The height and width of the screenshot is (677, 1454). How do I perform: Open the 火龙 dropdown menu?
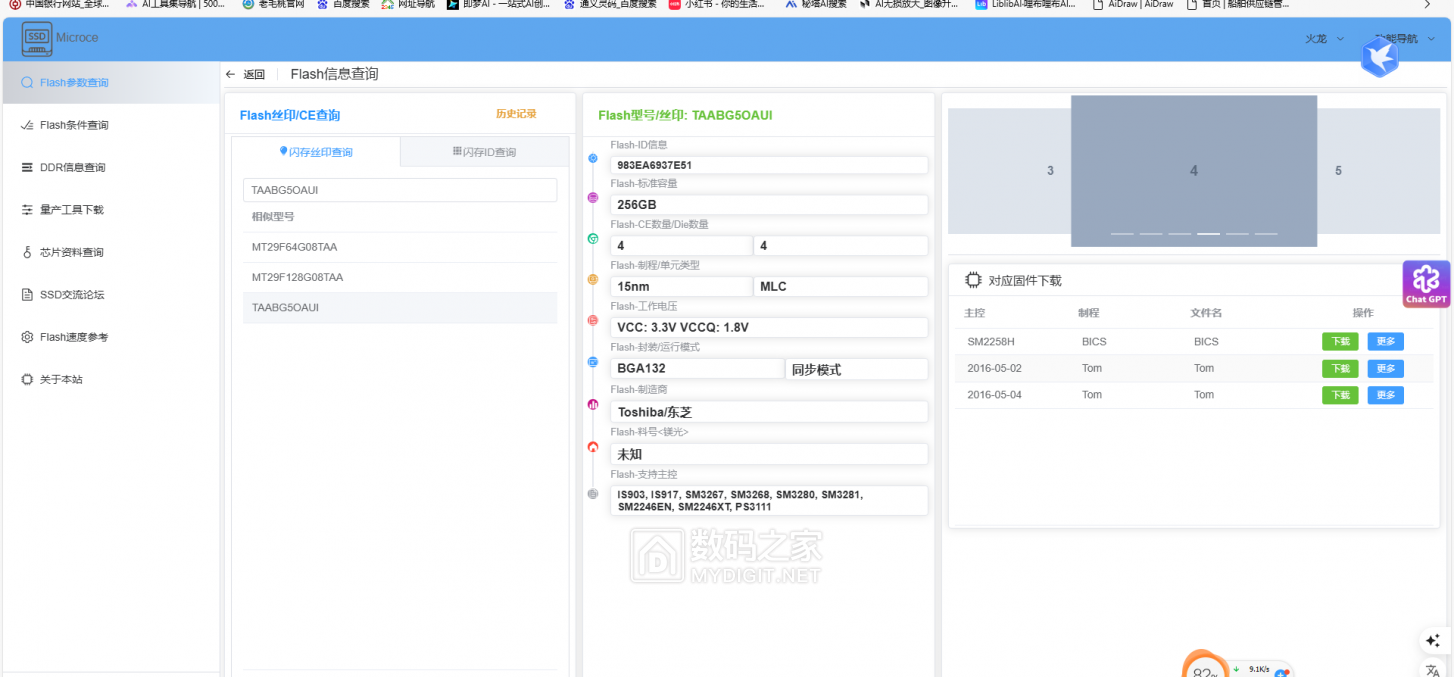1324,39
